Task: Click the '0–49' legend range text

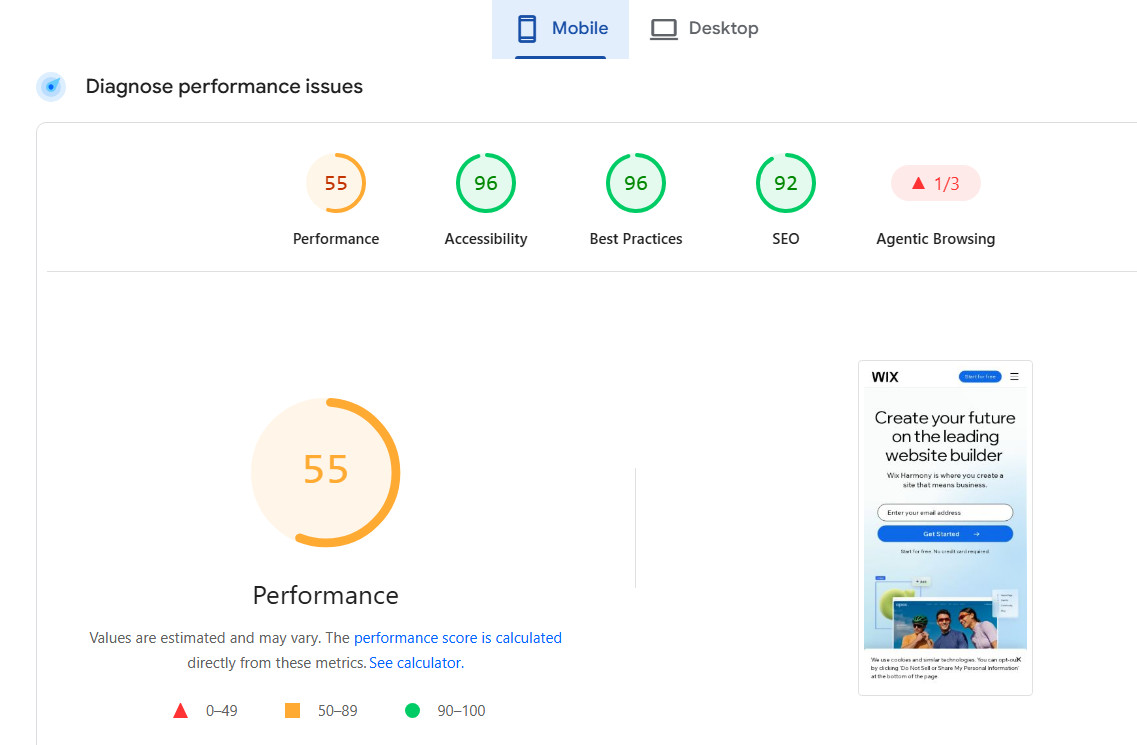Action: pos(222,711)
